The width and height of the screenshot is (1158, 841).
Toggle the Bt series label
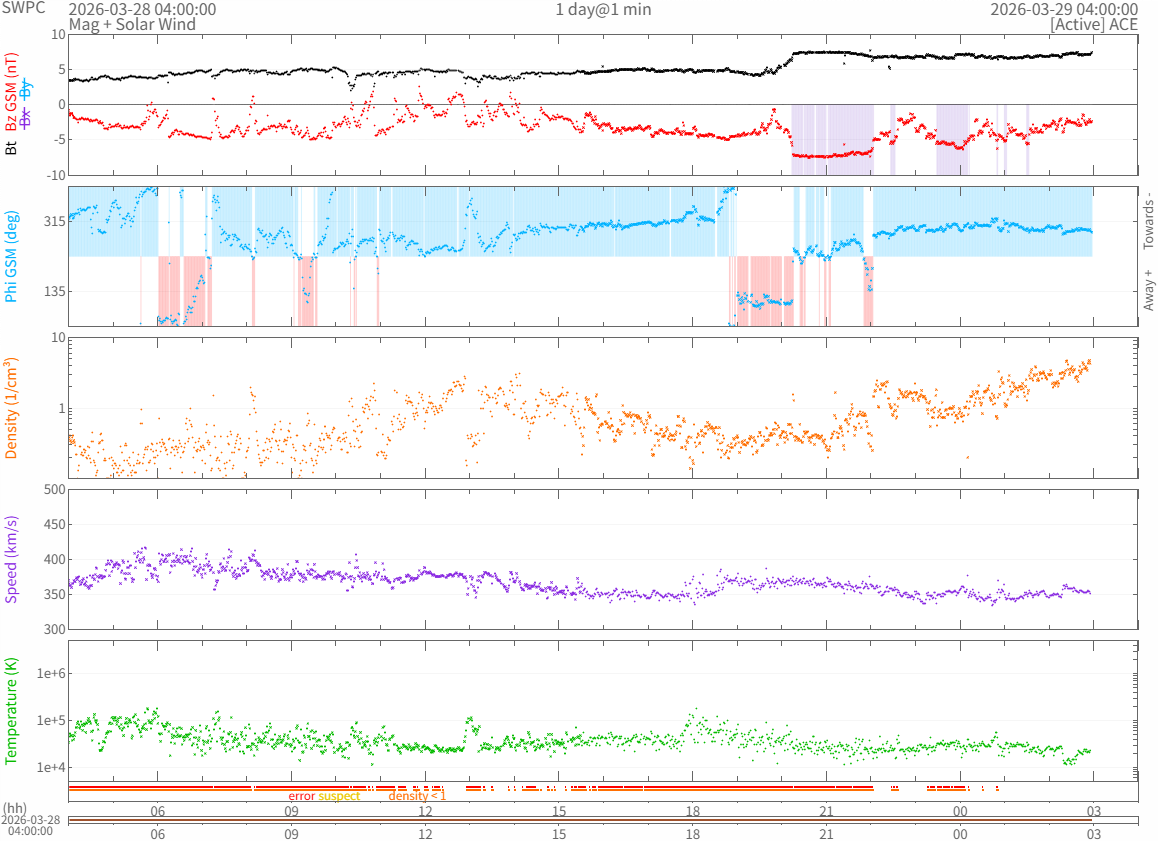point(11,148)
